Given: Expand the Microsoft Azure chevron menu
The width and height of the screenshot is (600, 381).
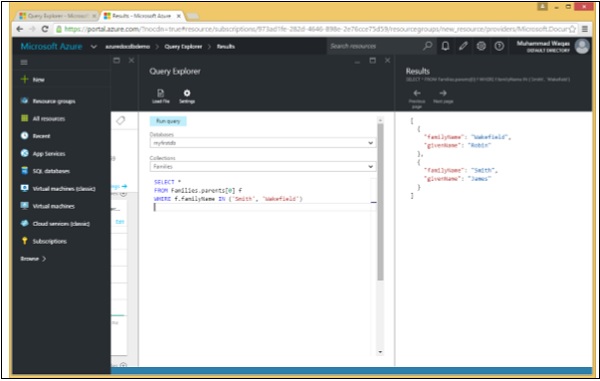Looking at the screenshot, I should (94, 47).
